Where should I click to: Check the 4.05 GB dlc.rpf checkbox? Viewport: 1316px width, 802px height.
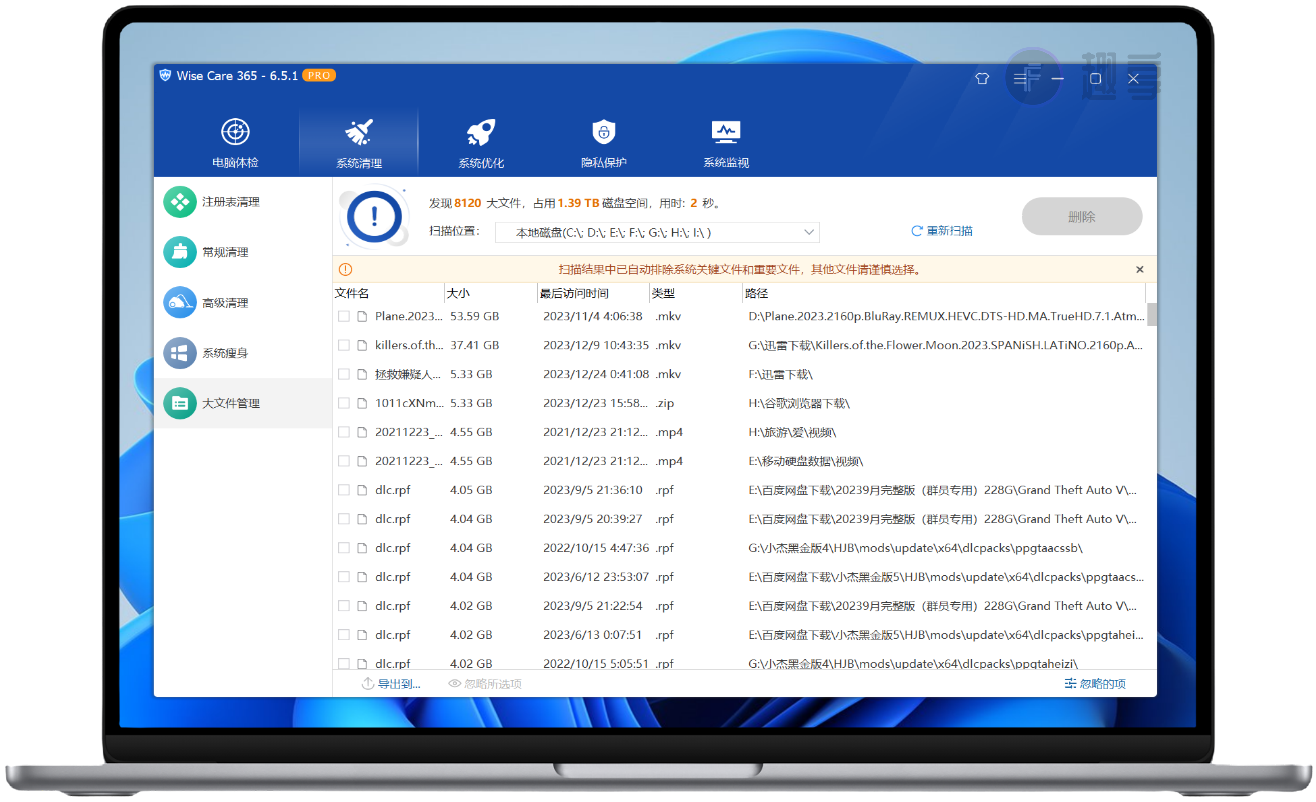344,490
